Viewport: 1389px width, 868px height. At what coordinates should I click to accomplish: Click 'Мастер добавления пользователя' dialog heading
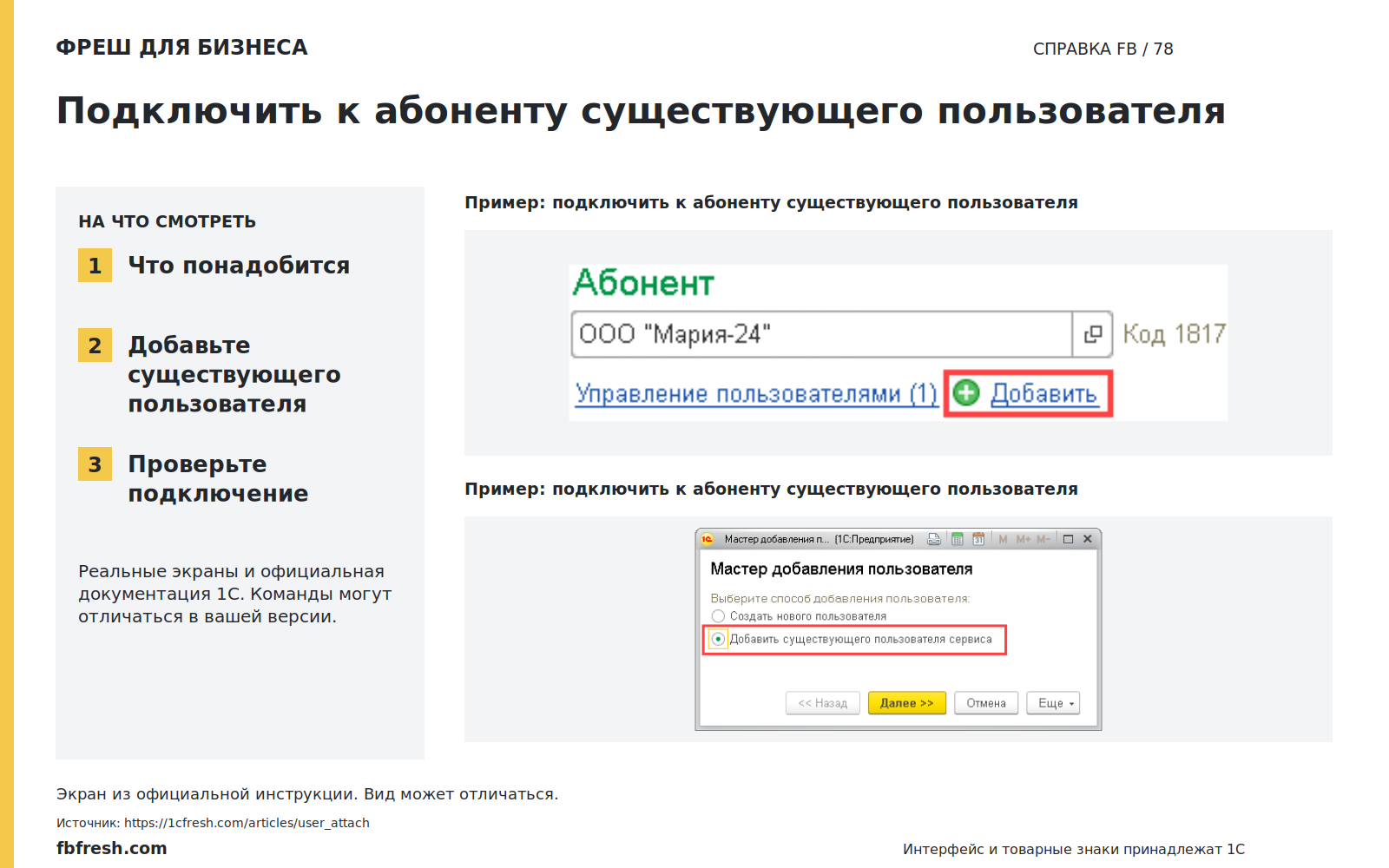pyautogui.click(x=841, y=569)
